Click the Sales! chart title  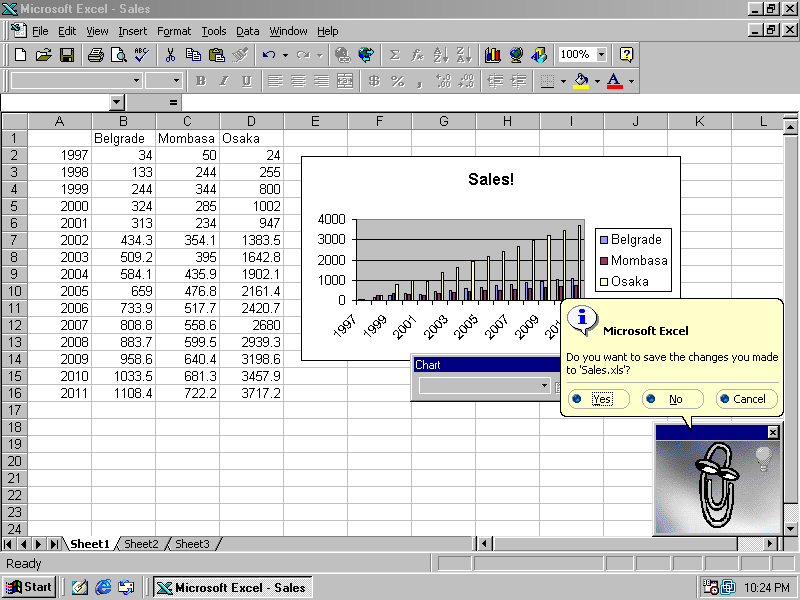491,179
